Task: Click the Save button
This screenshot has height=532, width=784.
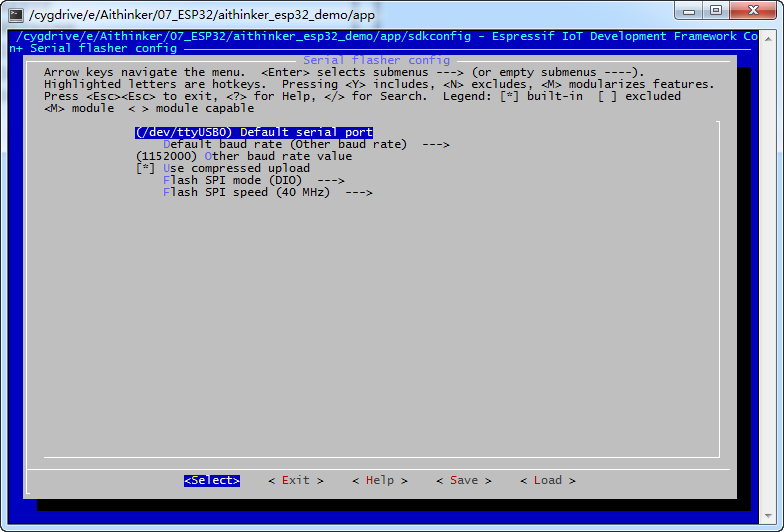Action: click(464, 480)
